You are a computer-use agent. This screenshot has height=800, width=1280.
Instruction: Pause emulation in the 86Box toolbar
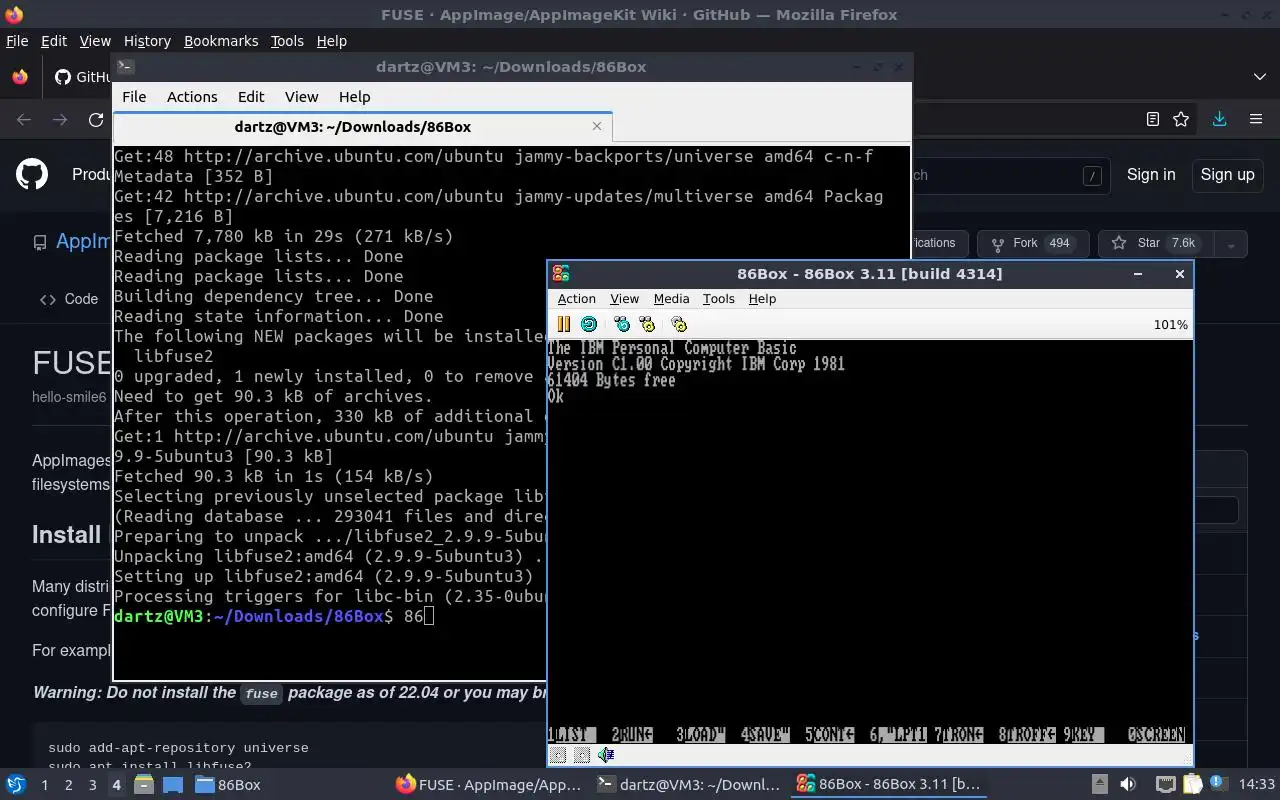tap(563, 324)
